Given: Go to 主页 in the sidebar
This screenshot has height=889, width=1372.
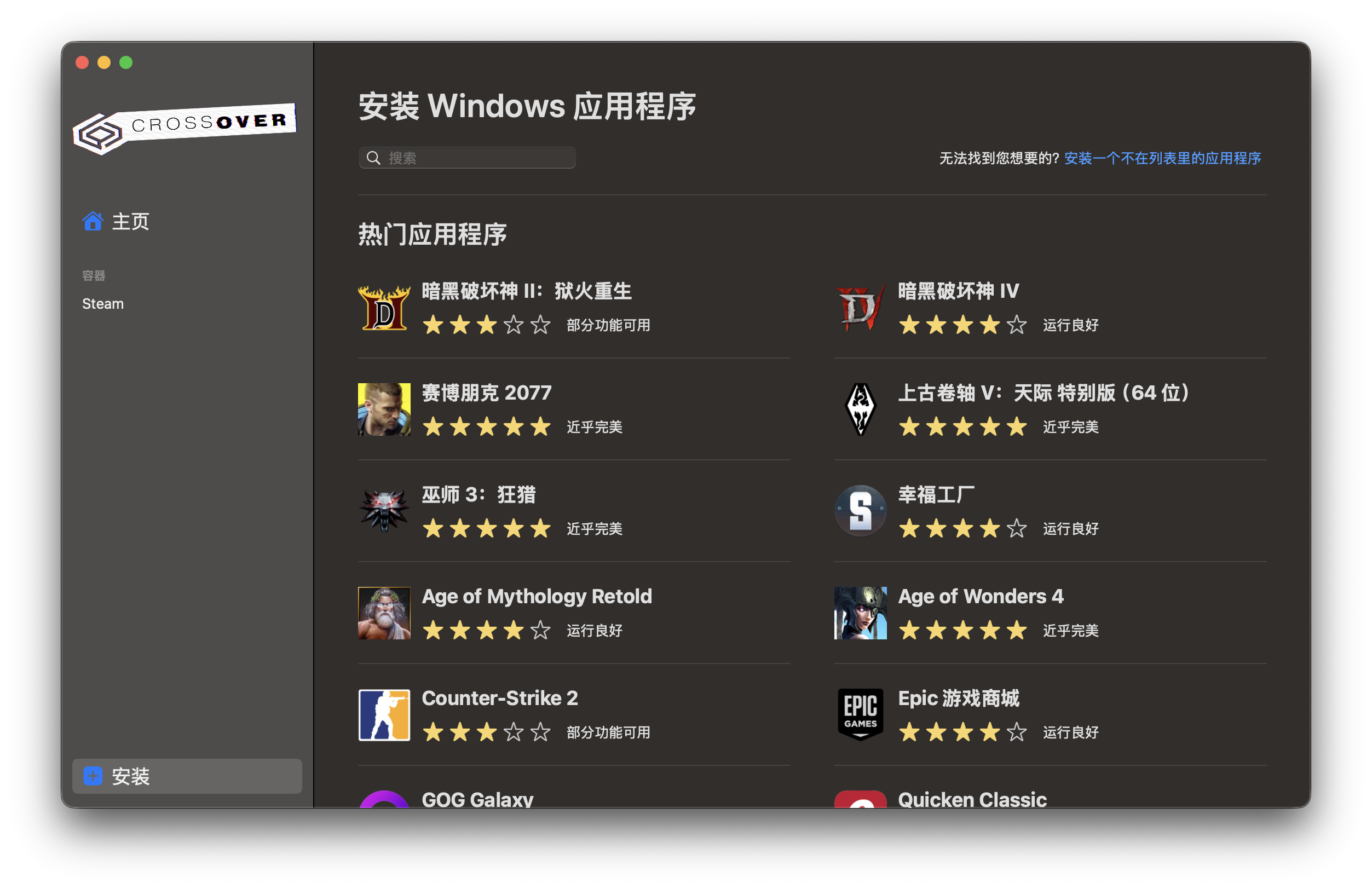Looking at the screenshot, I should coord(130,221).
